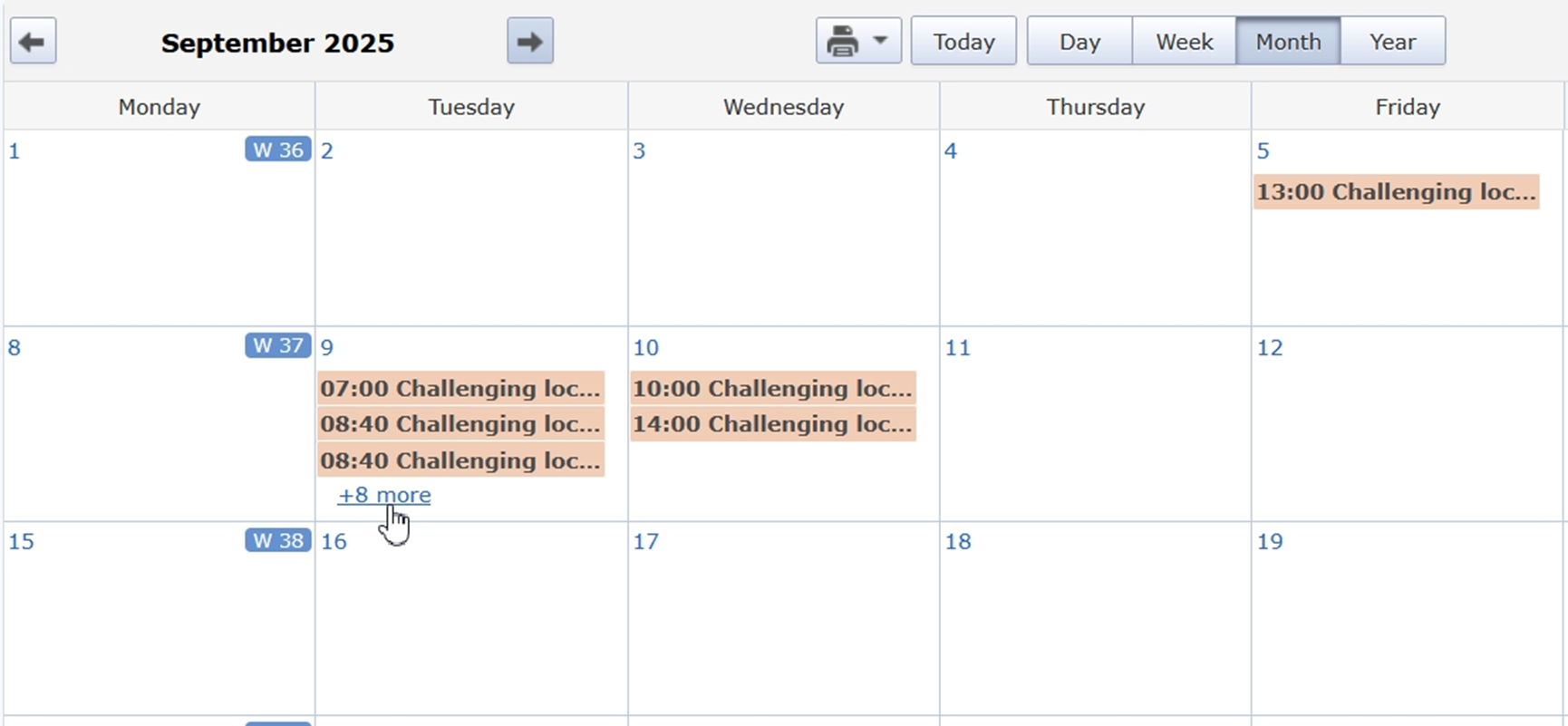Screen dimensions: 1568x726
Task: Open the printer options dropdown
Action: 857,42
